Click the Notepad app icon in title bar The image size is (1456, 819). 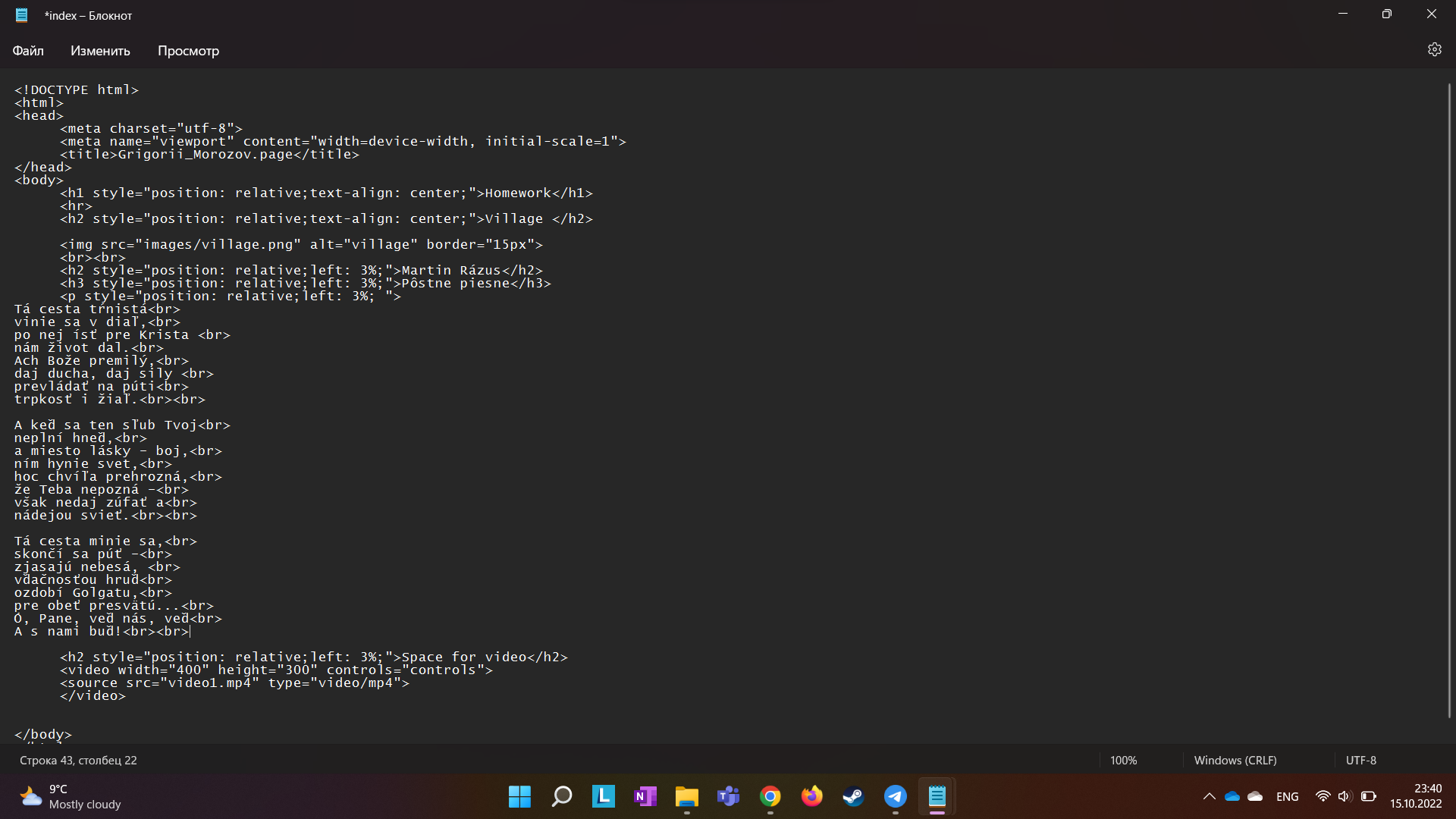pyautogui.click(x=22, y=15)
